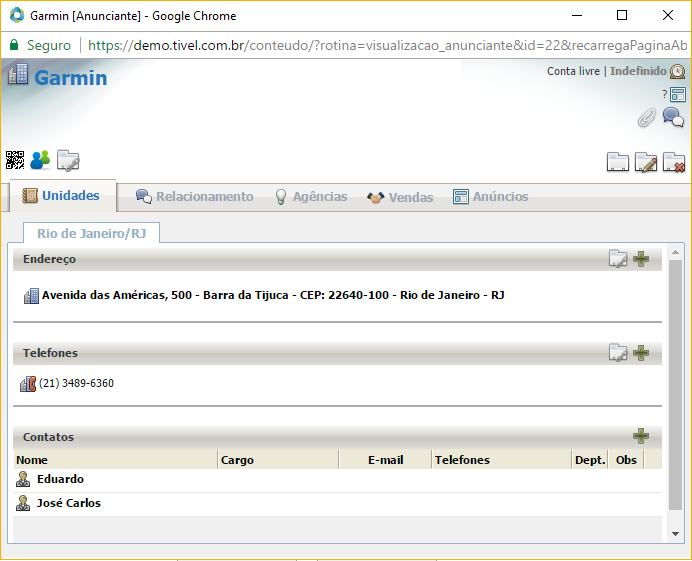Viewport: 692px width, 561px height.
Task: Click the clock icon beside Indefinido
Action: (677, 72)
